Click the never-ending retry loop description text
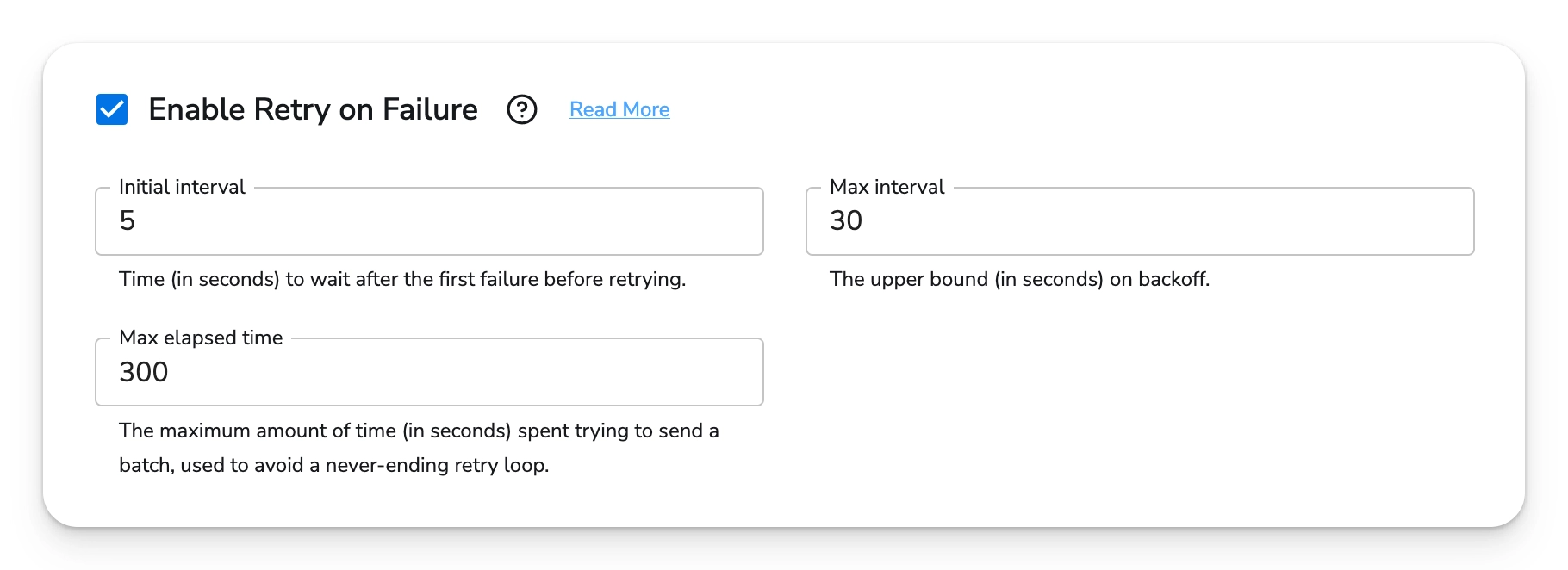The width and height of the screenshot is (1568, 570). (x=333, y=465)
